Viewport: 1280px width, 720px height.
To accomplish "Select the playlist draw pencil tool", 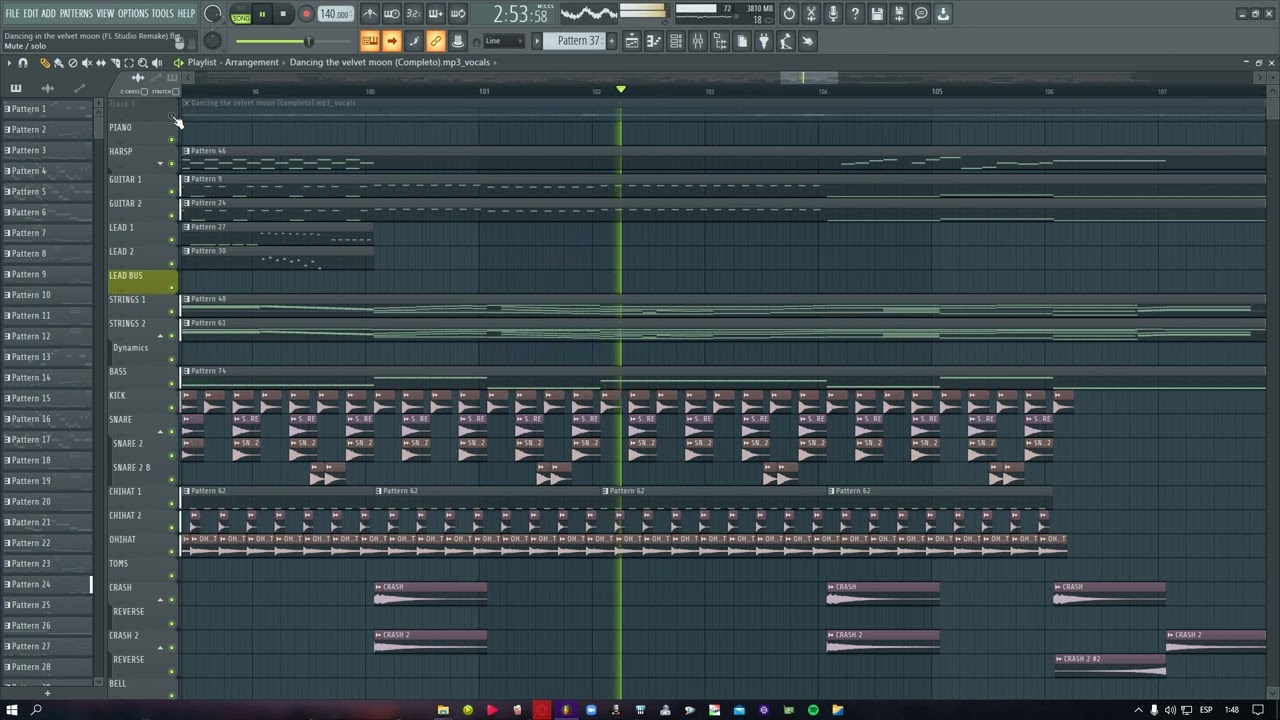I will click(44, 63).
